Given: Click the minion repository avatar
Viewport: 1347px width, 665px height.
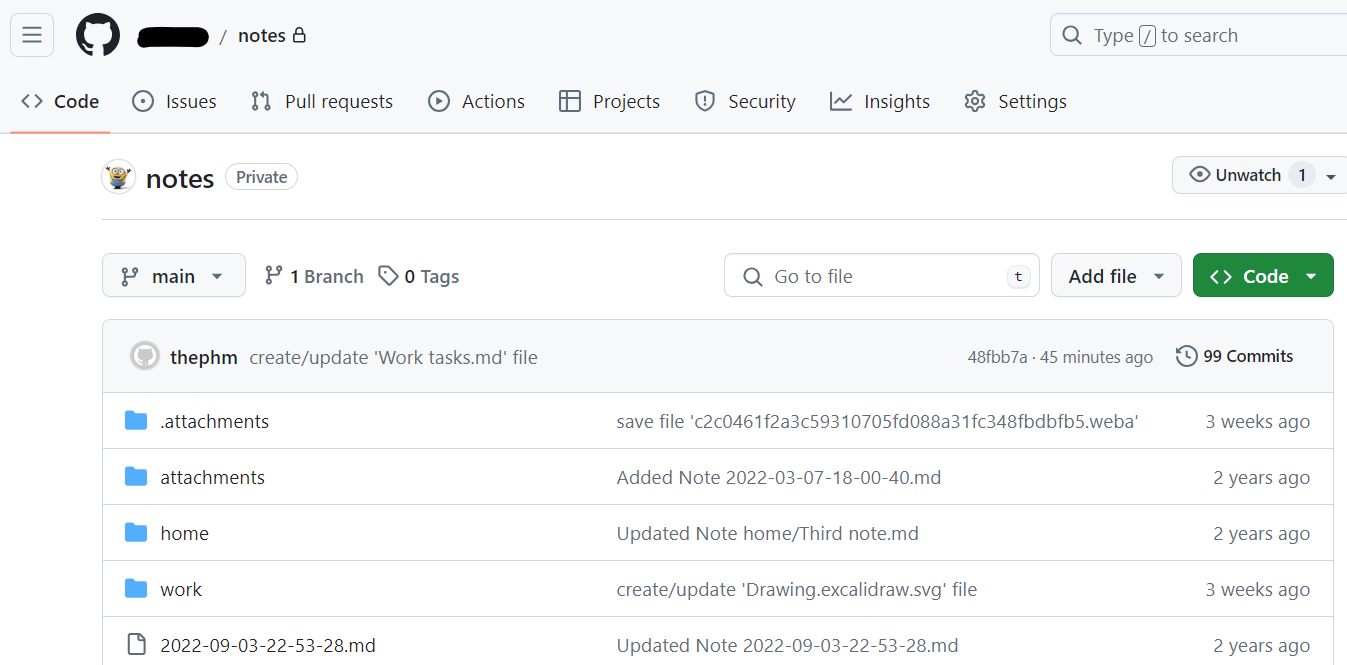Looking at the screenshot, I should pyautogui.click(x=118, y=177).
